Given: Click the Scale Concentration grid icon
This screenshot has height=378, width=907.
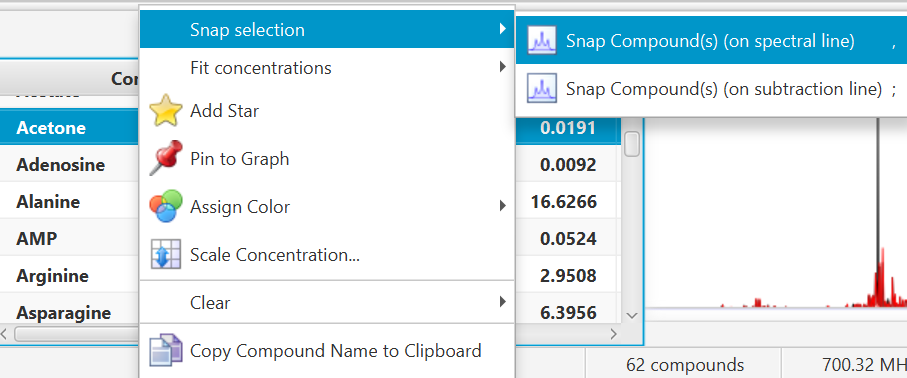Looking at the screenshot, I should click(x=165, y=254).
